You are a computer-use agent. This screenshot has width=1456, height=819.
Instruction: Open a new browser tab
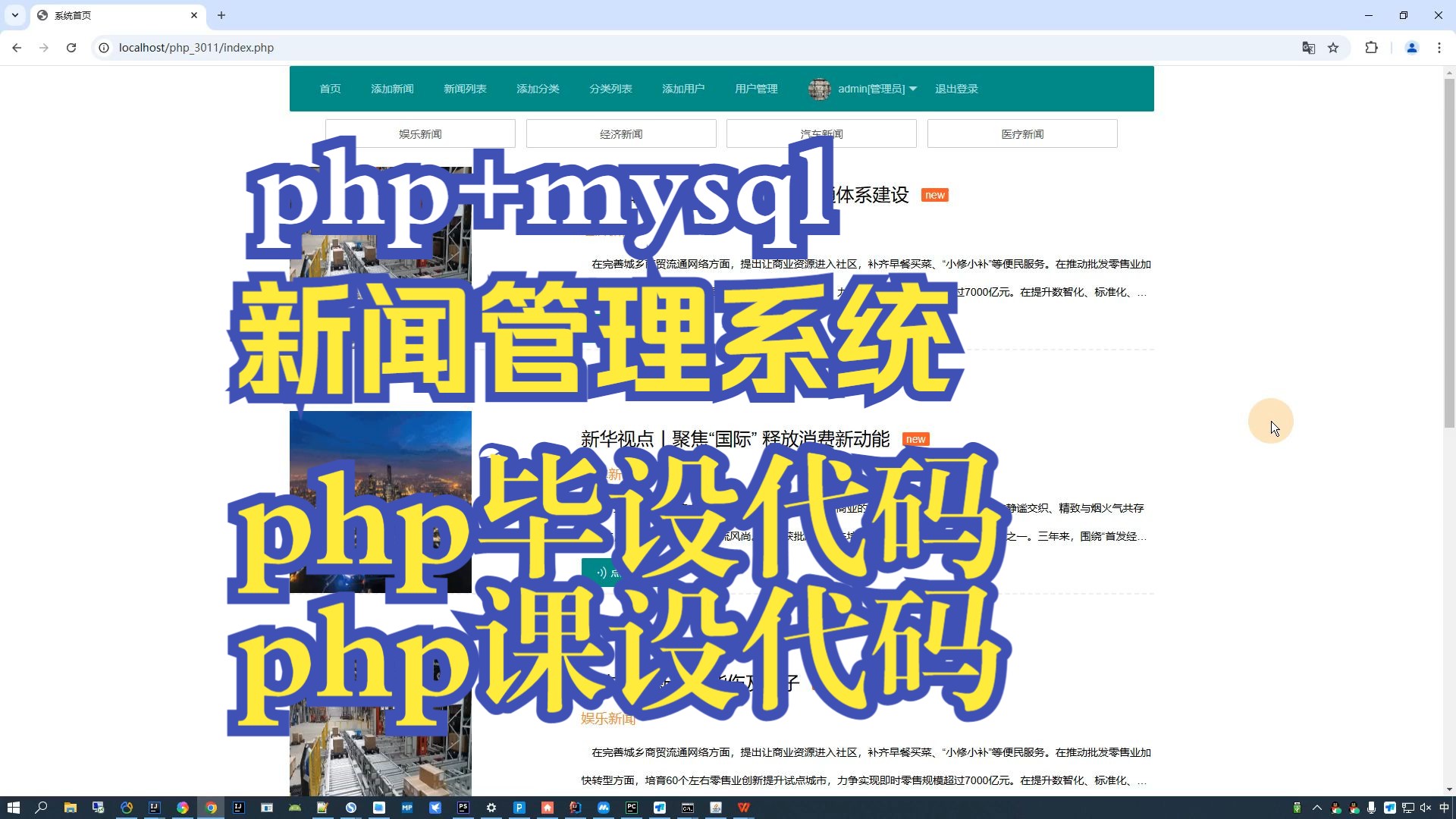221,15
